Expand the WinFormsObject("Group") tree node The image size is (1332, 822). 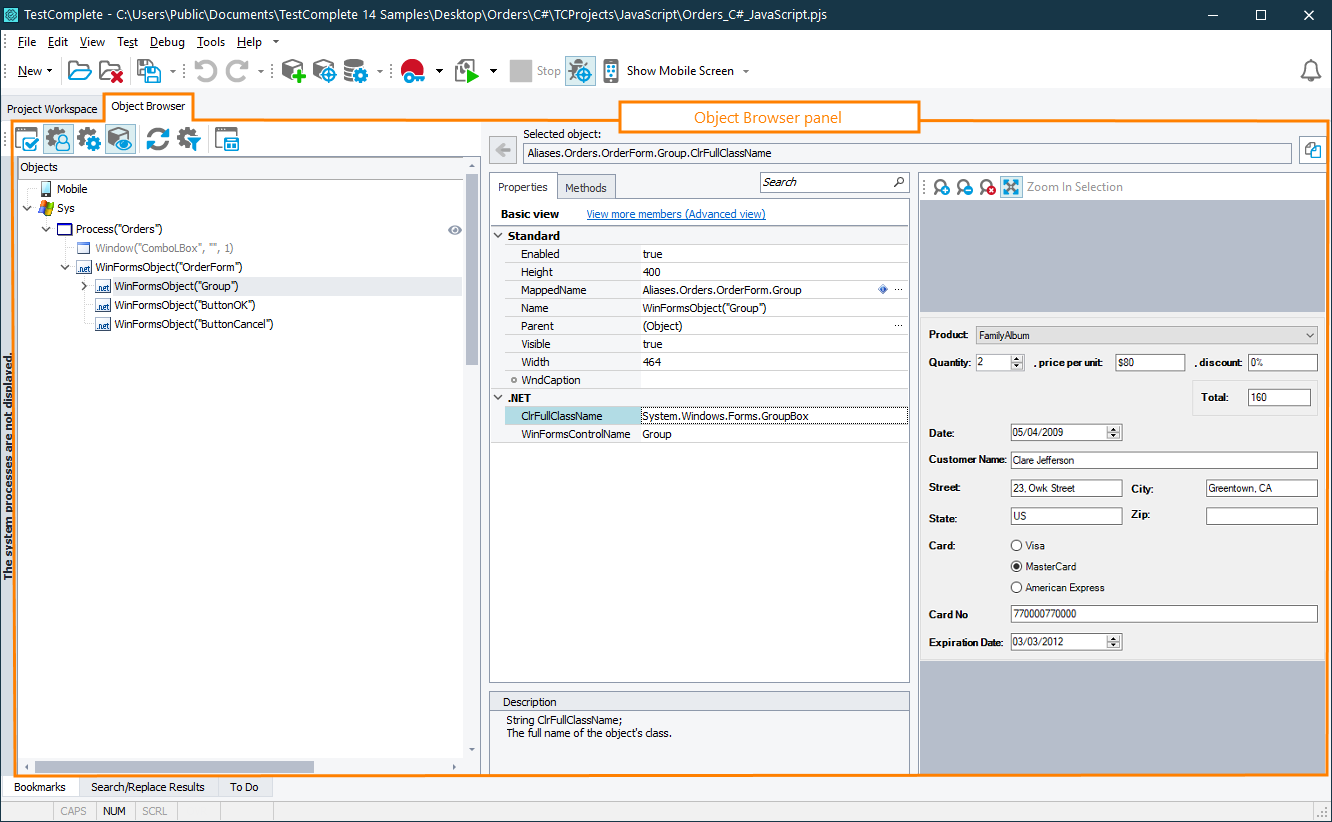[x=84, y=286]
